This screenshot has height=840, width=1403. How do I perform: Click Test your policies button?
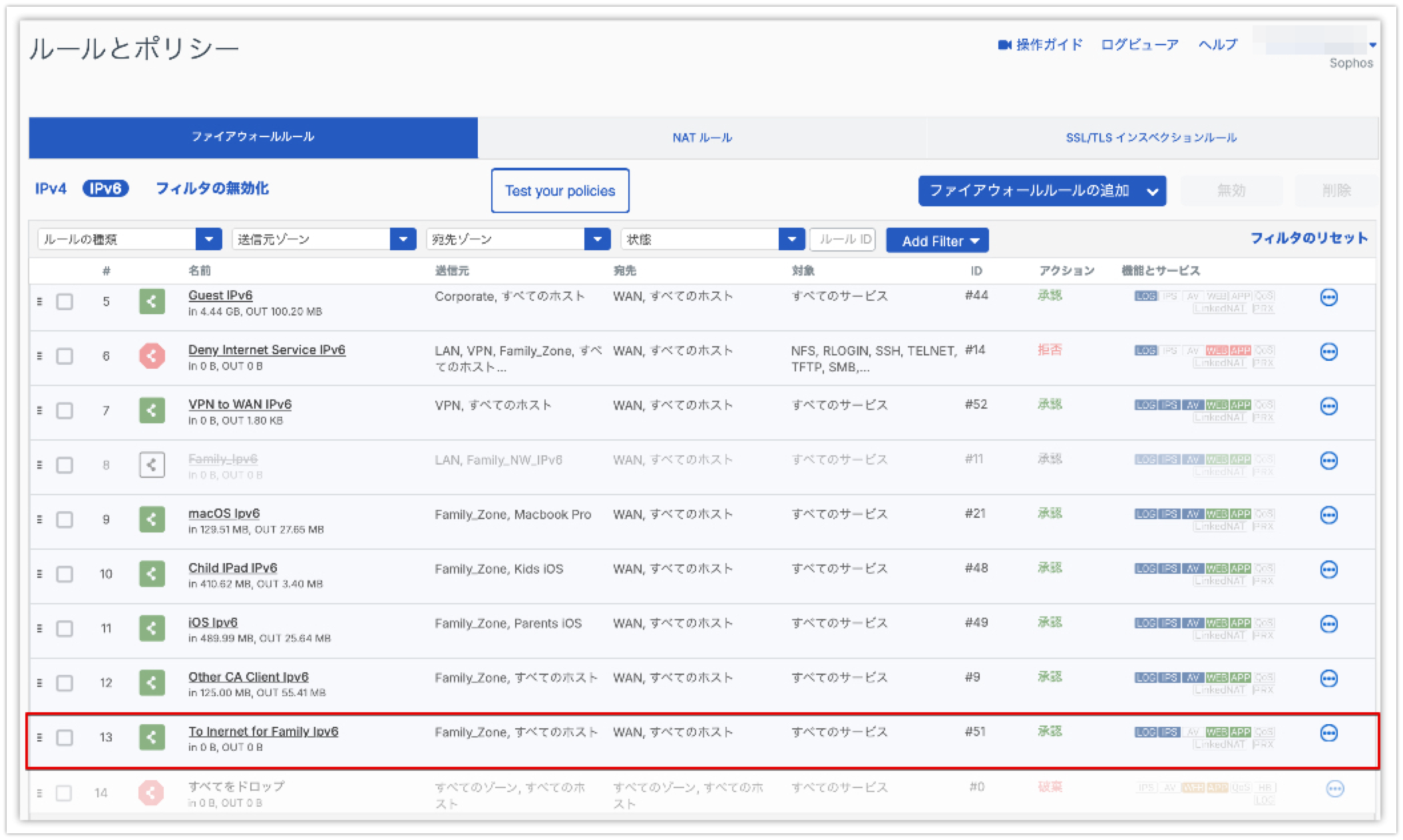click(560, 191)
